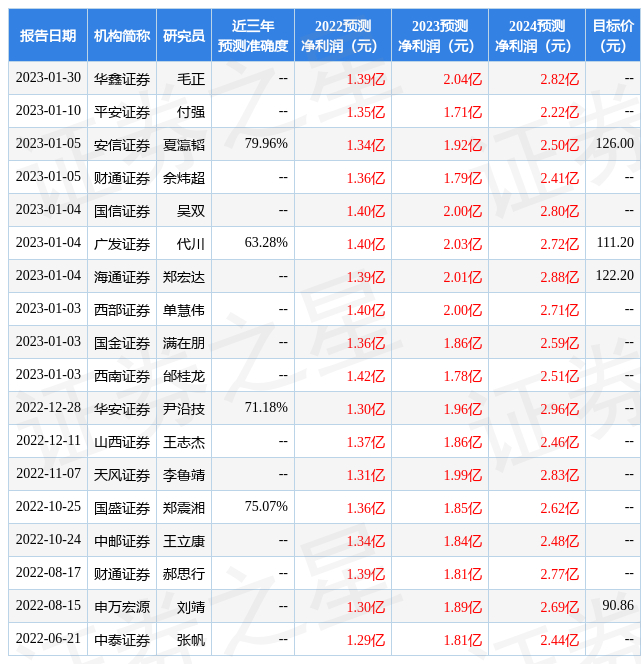Click the 2.82亿 forecast value
Screen dimensions: 641x664
click(x=559, y=79)
